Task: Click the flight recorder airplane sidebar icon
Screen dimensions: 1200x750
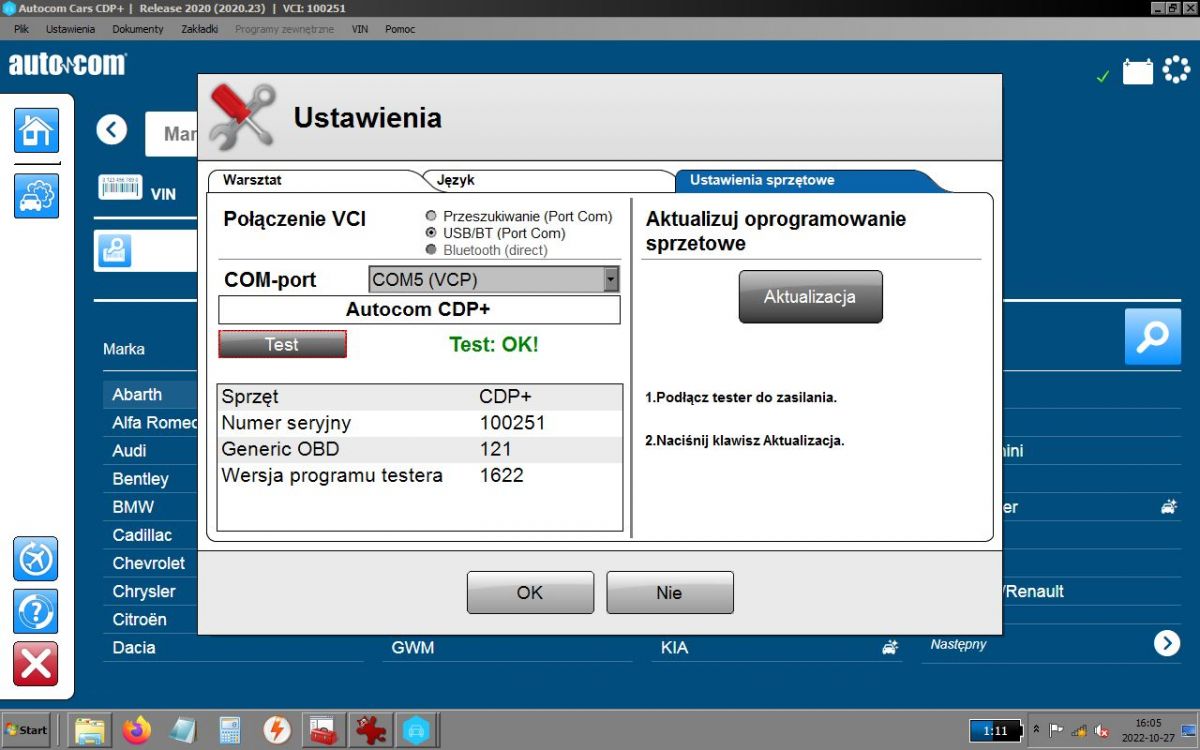Action: coord(36,559)
